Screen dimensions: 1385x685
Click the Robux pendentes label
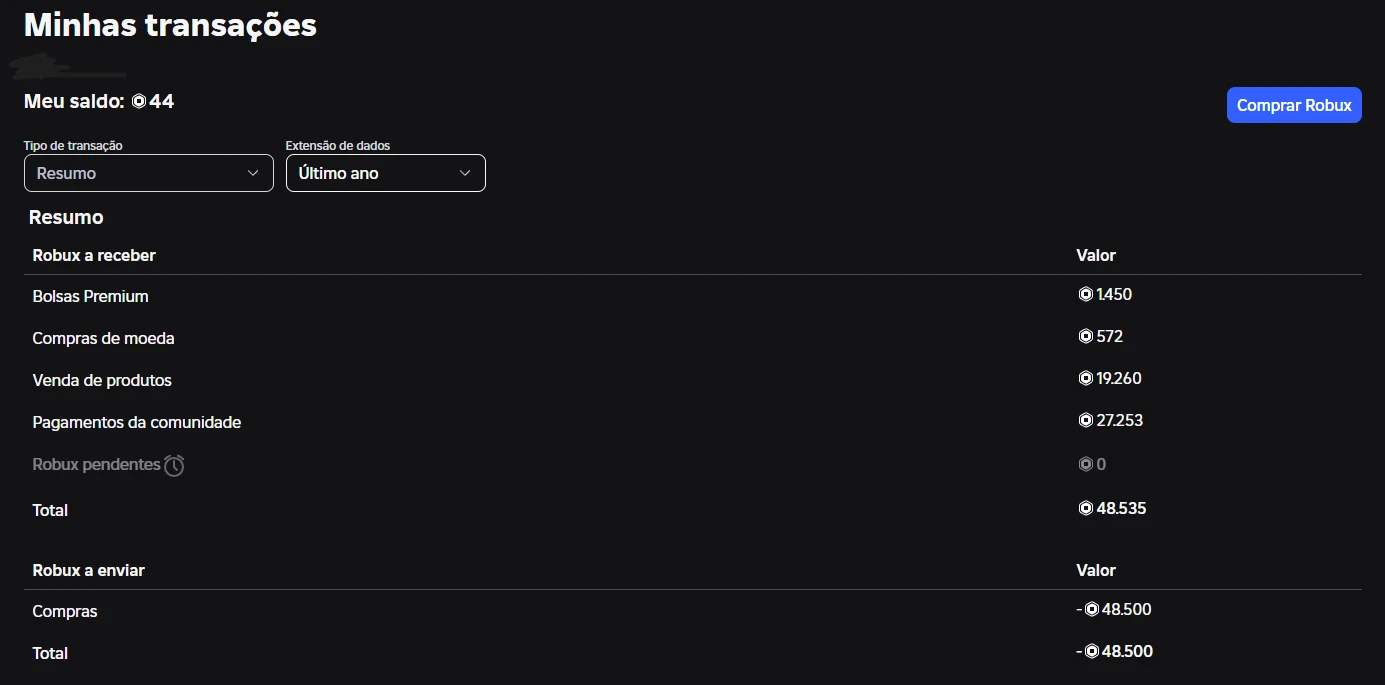point(96,464)
